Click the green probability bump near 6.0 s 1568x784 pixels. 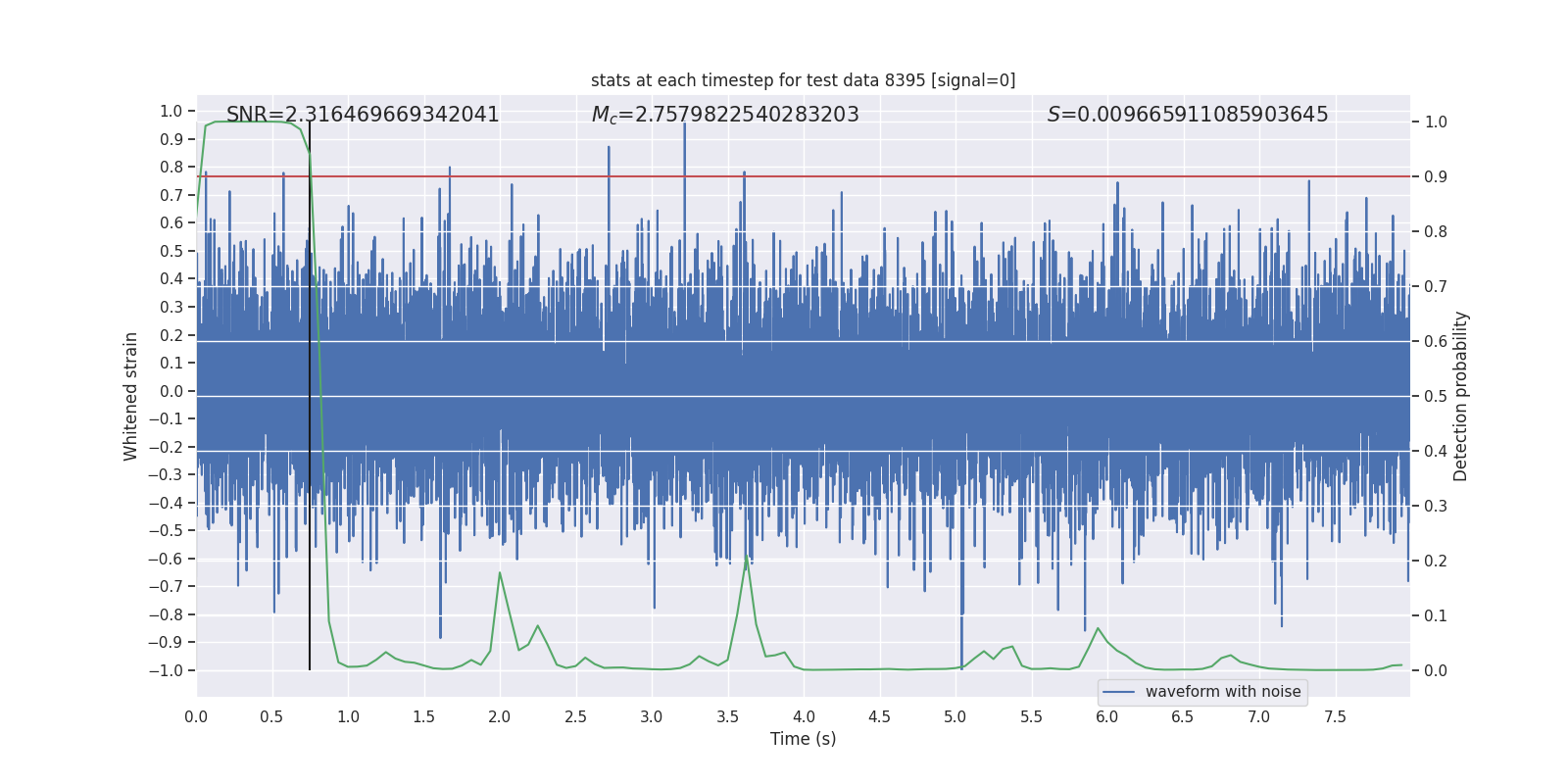click(1098, 629)
